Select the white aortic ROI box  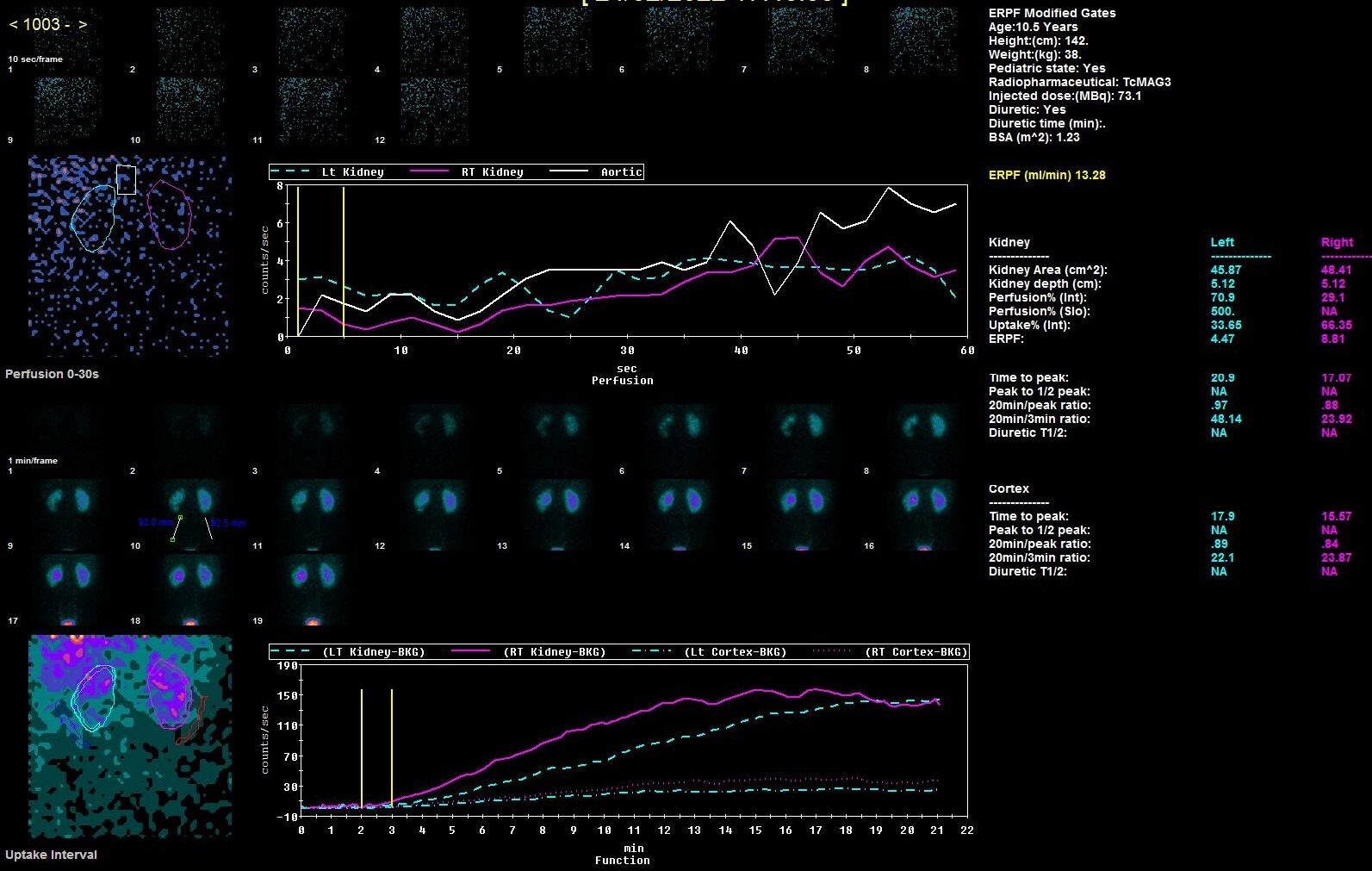coord(126,179)
